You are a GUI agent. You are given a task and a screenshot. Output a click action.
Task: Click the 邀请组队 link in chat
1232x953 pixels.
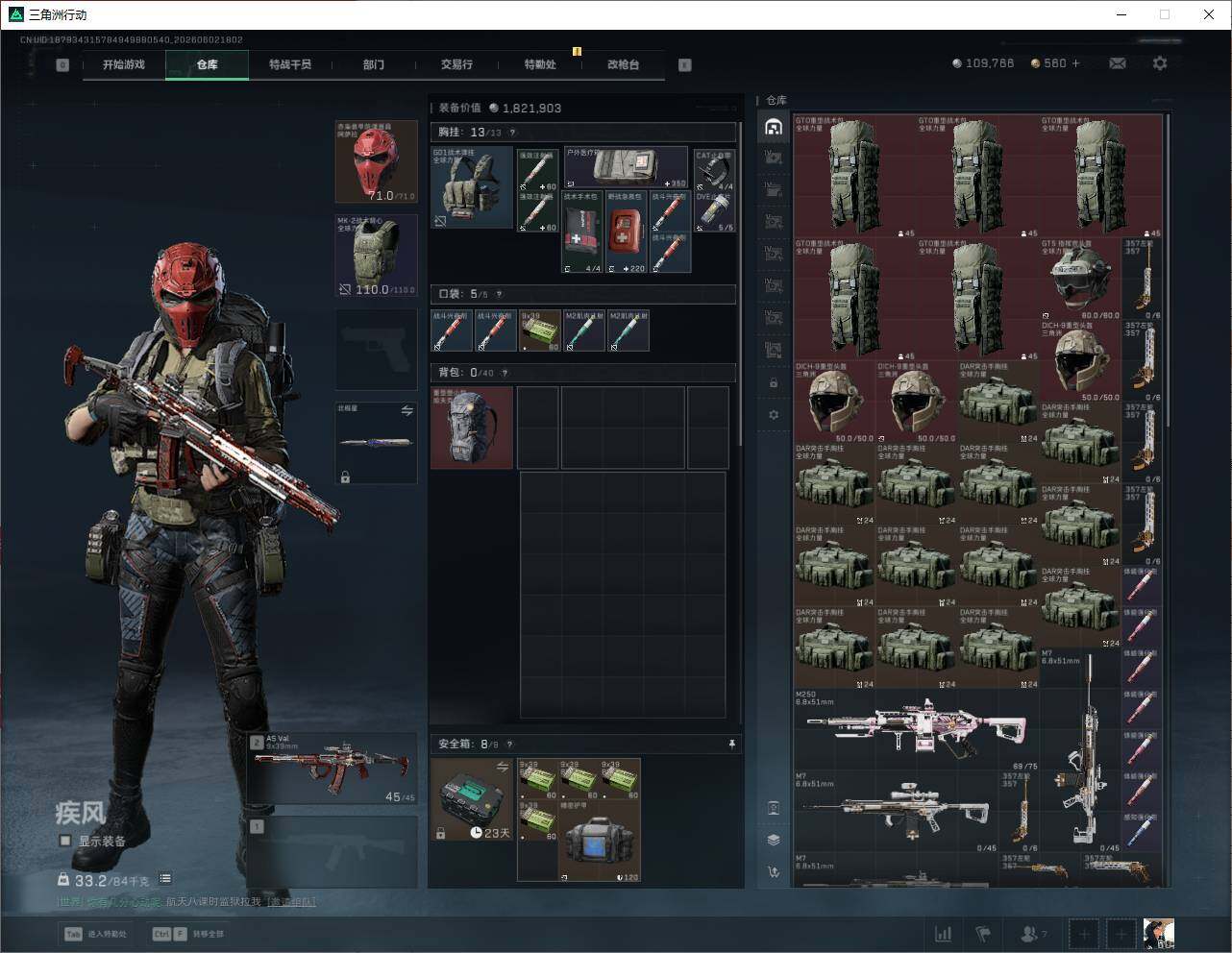(292, 901)
